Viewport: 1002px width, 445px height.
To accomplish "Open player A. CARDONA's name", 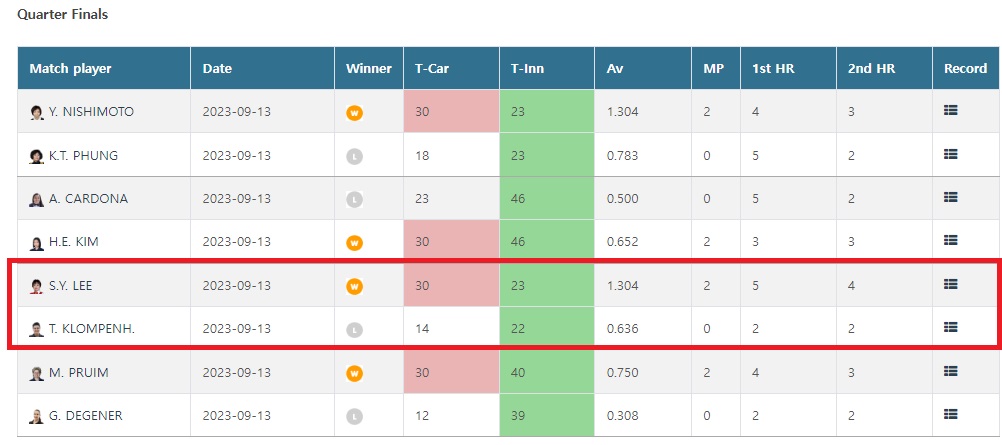I will (x=88, y=198).
